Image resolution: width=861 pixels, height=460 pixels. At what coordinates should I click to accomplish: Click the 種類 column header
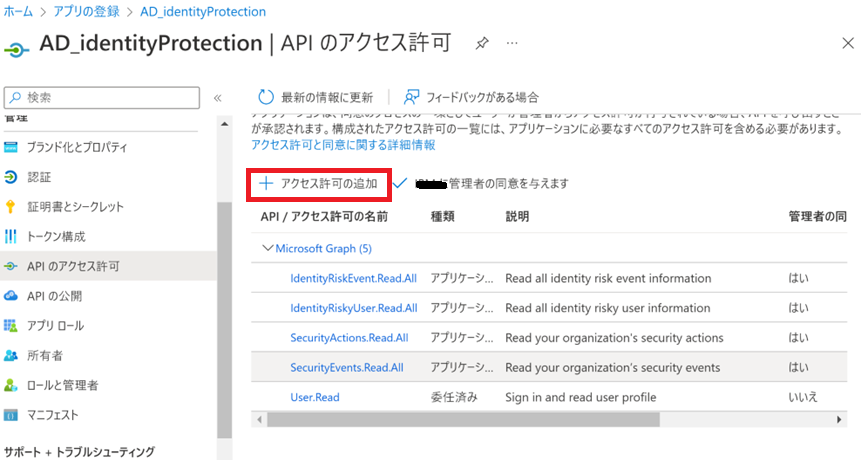(x=442, y=216)
